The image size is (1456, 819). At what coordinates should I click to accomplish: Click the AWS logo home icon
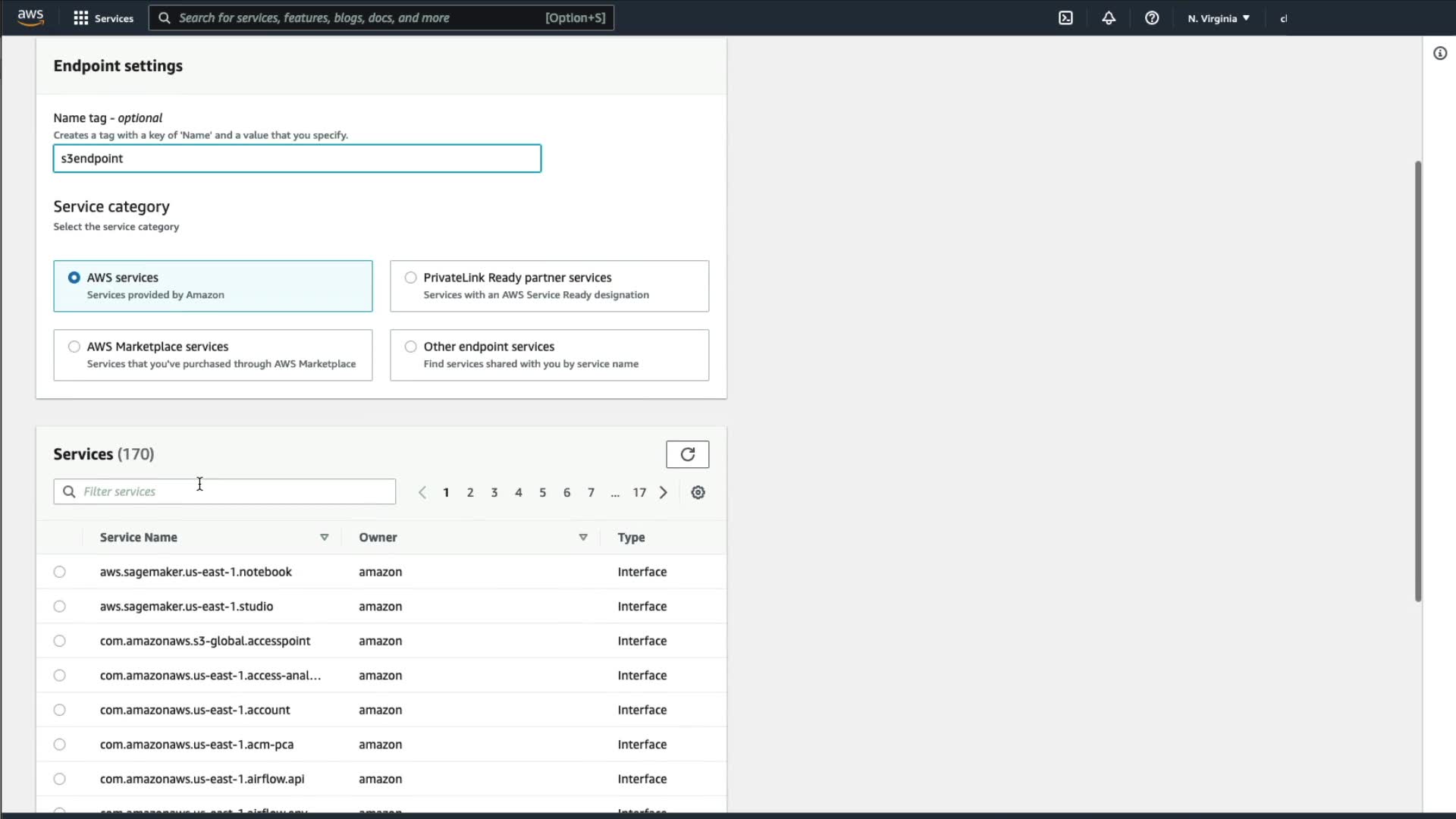(x=30, y=17)
